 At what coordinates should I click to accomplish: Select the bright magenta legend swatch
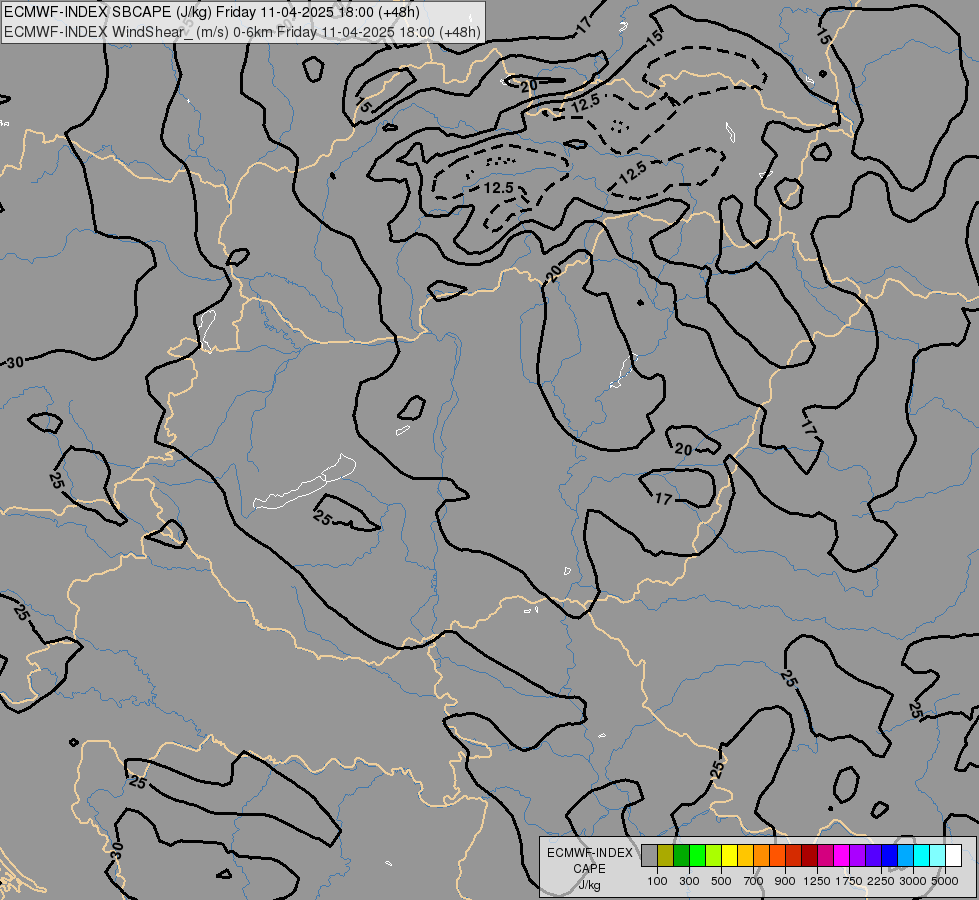(841, 855)
